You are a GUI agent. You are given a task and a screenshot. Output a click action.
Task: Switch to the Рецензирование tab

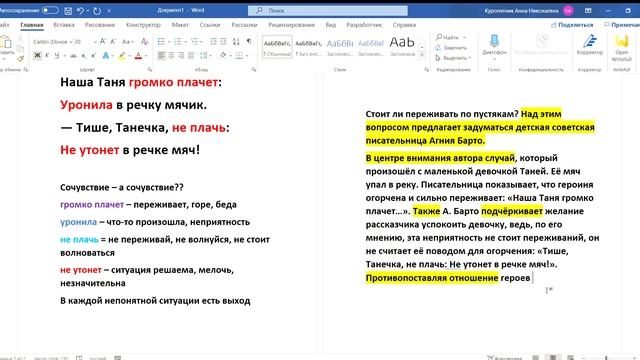[x=291, y=25]
